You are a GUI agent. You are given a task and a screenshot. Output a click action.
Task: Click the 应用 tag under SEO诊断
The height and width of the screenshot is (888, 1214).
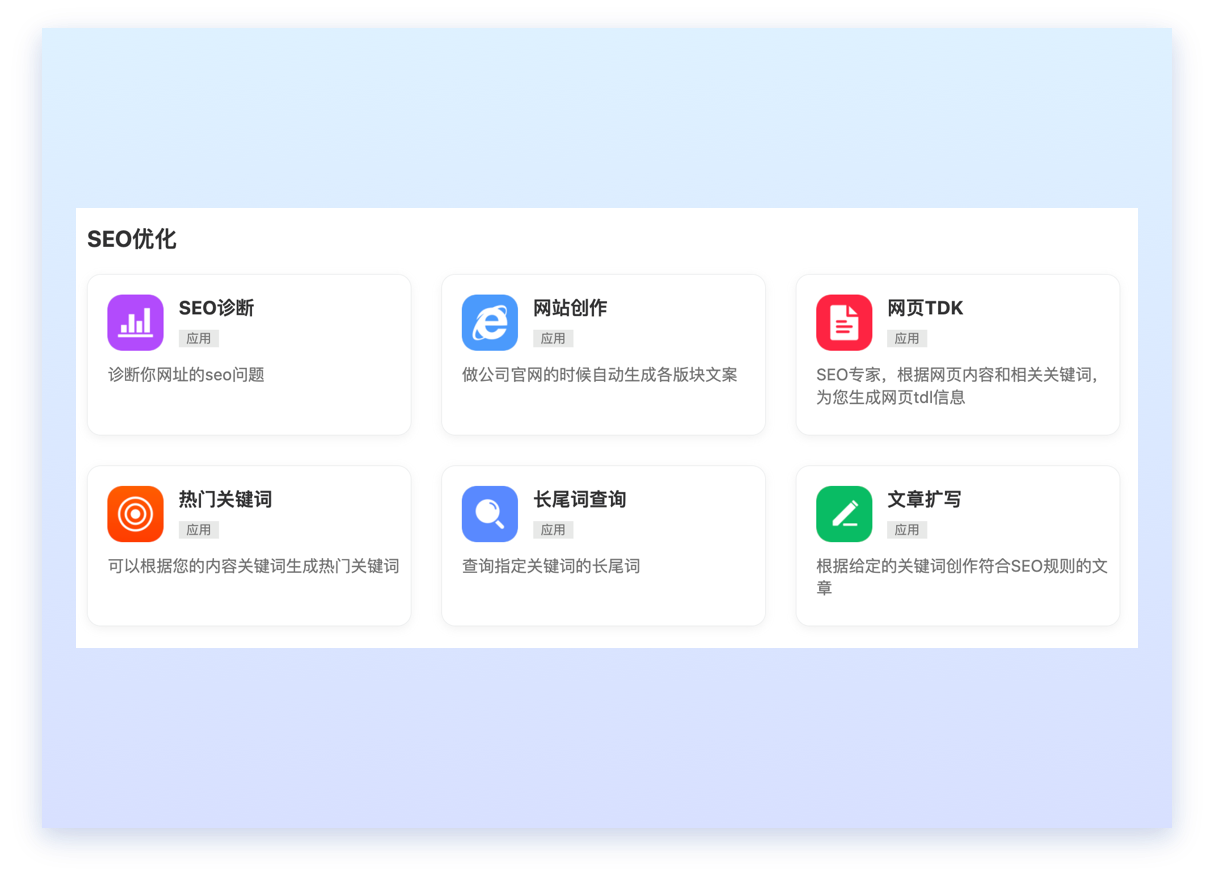coord(199,339)
